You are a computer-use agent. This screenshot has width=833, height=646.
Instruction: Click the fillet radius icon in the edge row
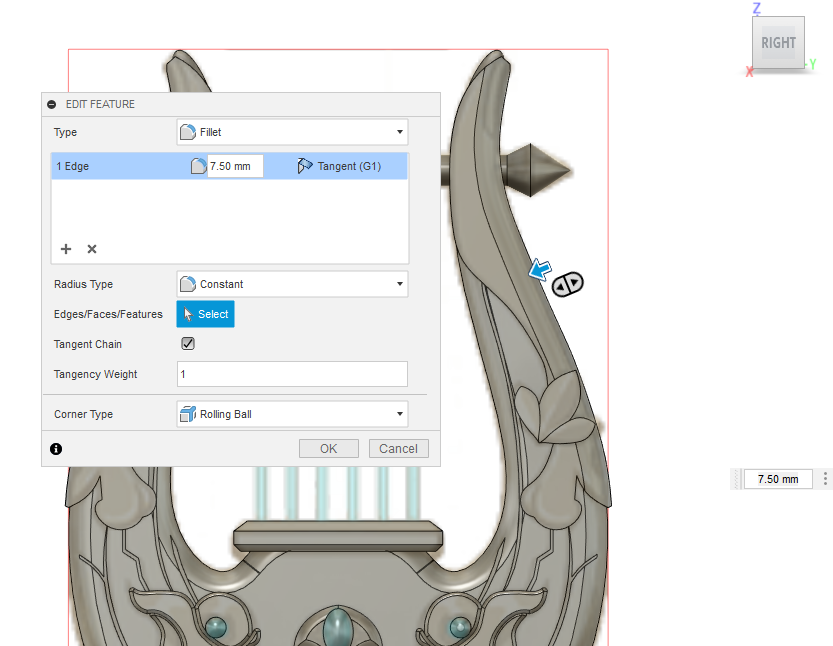pos(198,166)
